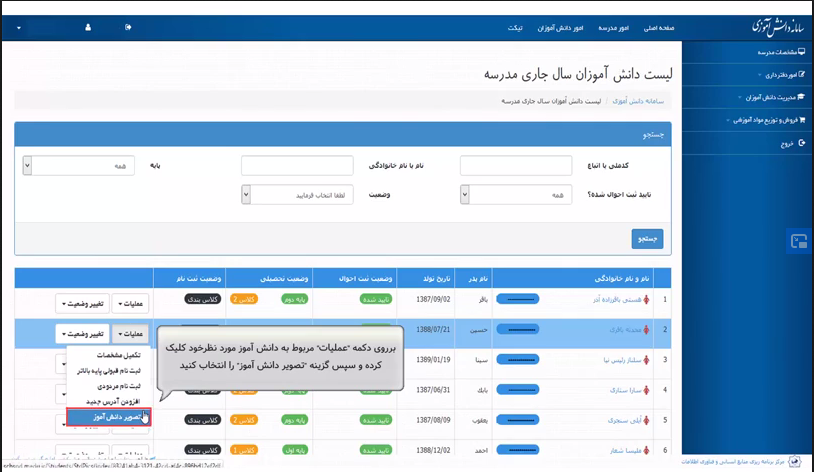The height and width of the screenshot is (472, 814).
Task: Click the masked blue ID pill in row 4
Action: pos(518,390)
